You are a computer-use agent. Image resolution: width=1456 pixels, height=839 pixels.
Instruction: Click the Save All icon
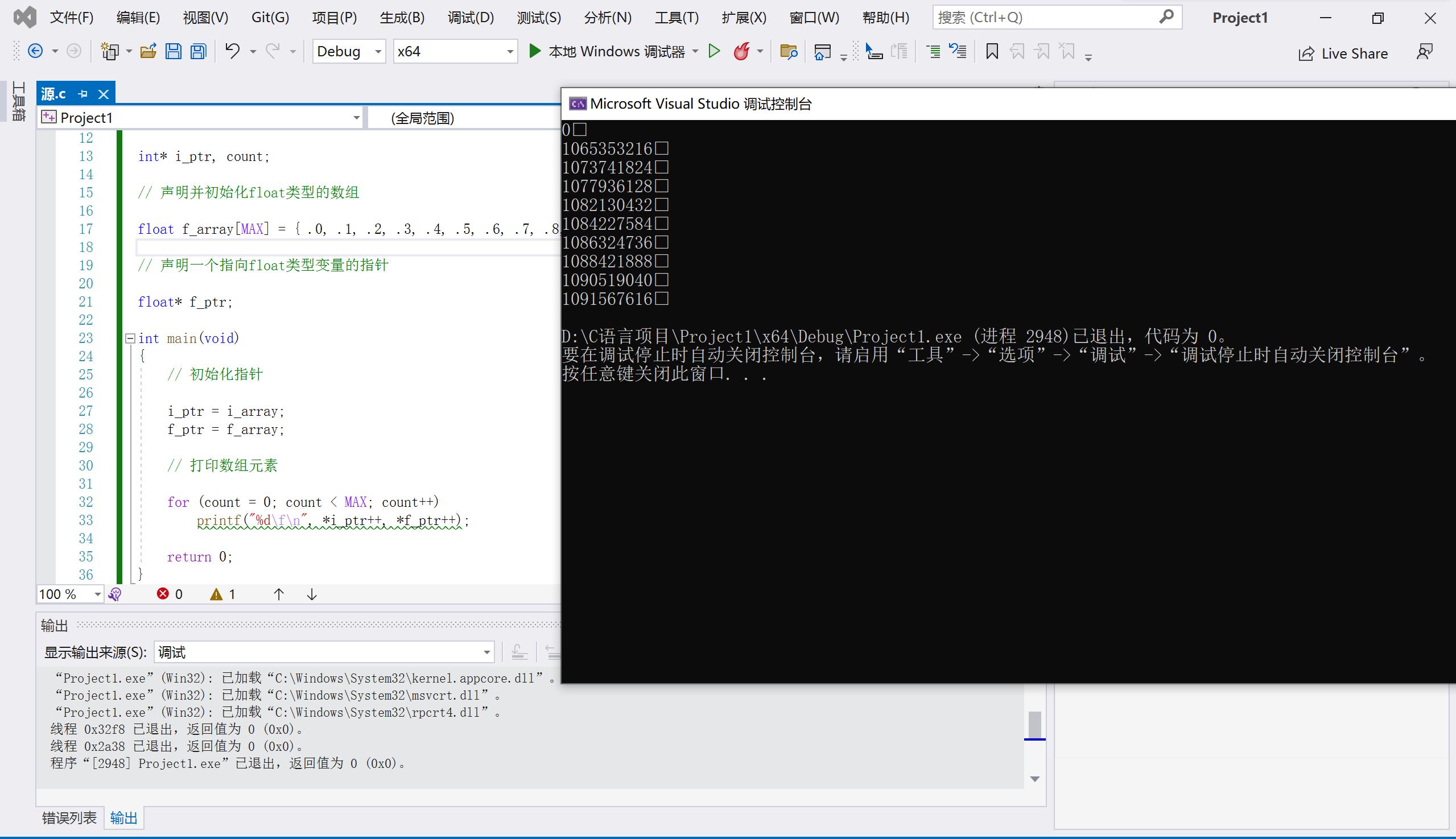198,51
